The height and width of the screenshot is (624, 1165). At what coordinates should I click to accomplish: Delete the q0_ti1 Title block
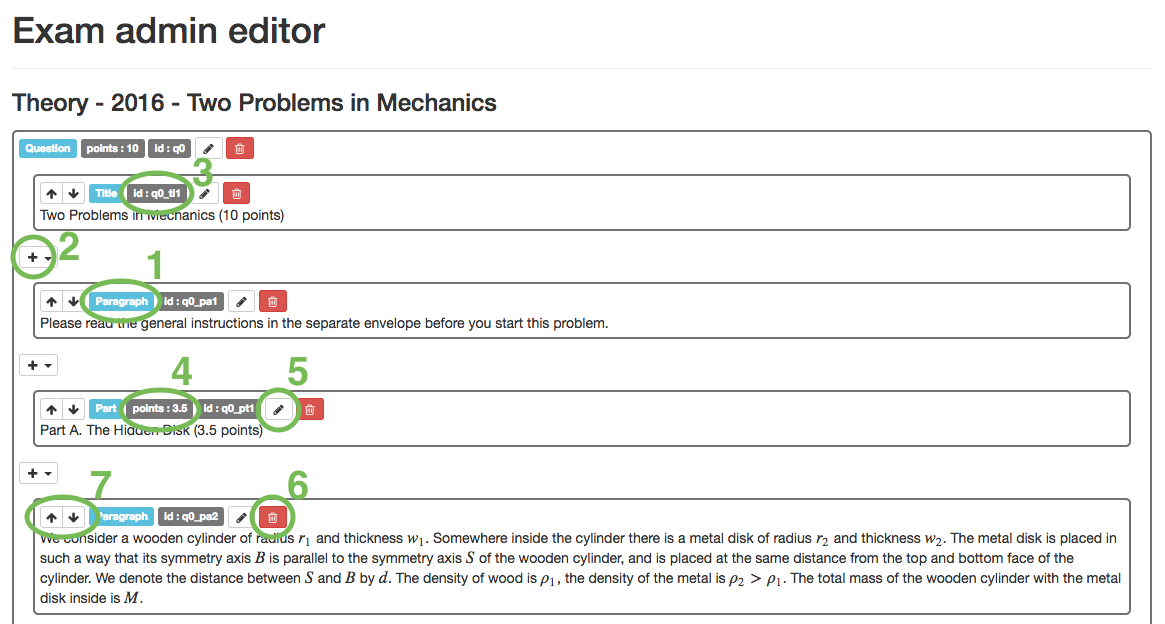click(236, 193)
